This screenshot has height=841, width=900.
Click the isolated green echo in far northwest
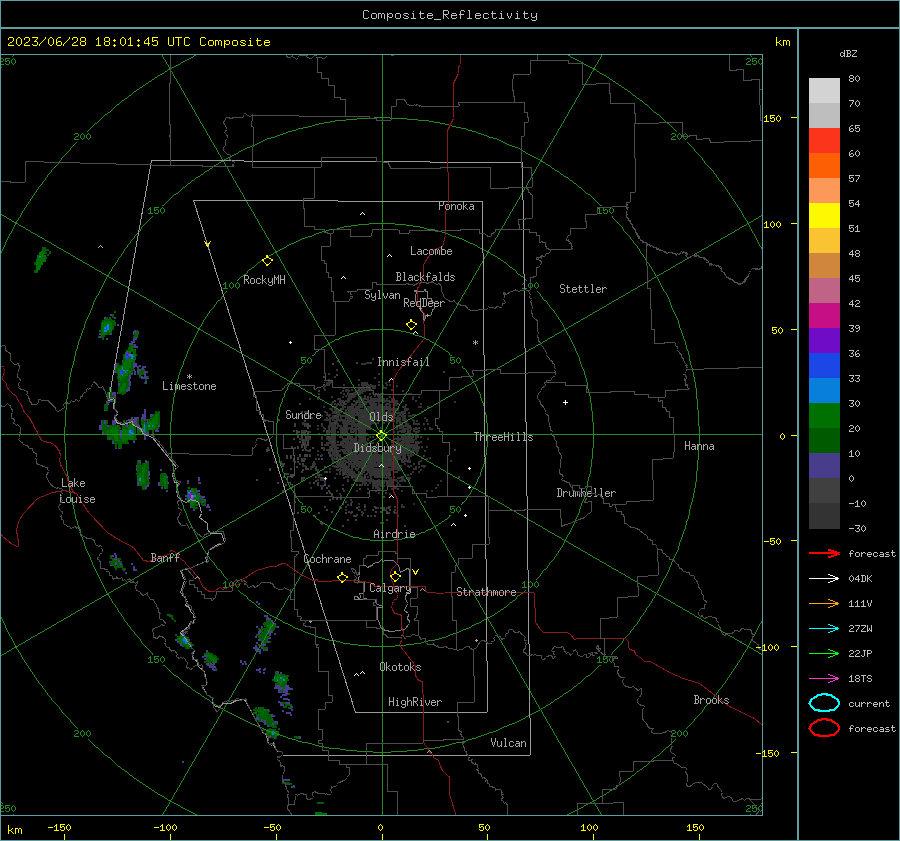pos(42,259)
